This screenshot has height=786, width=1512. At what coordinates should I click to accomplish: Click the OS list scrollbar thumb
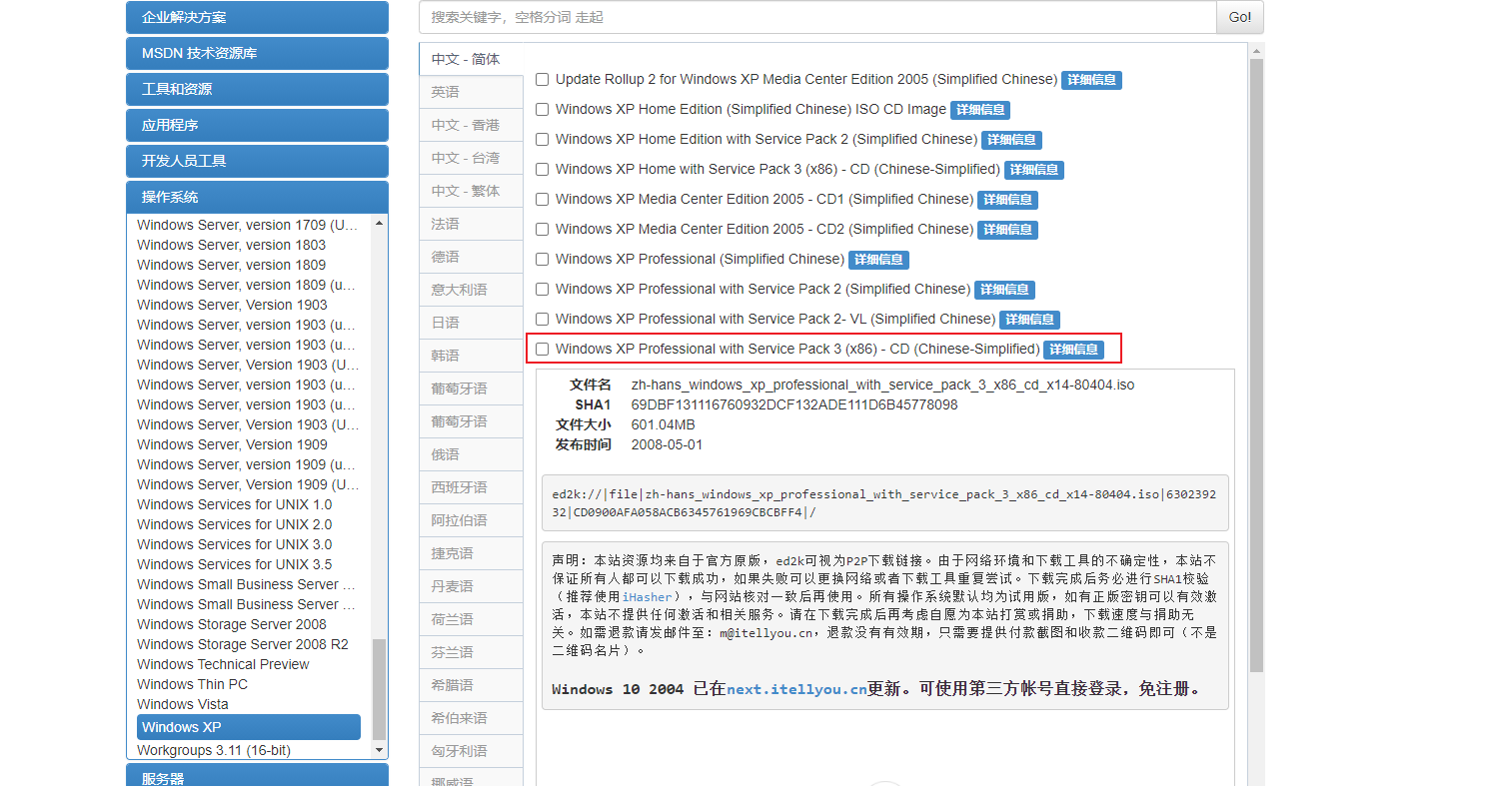[379, 688]
